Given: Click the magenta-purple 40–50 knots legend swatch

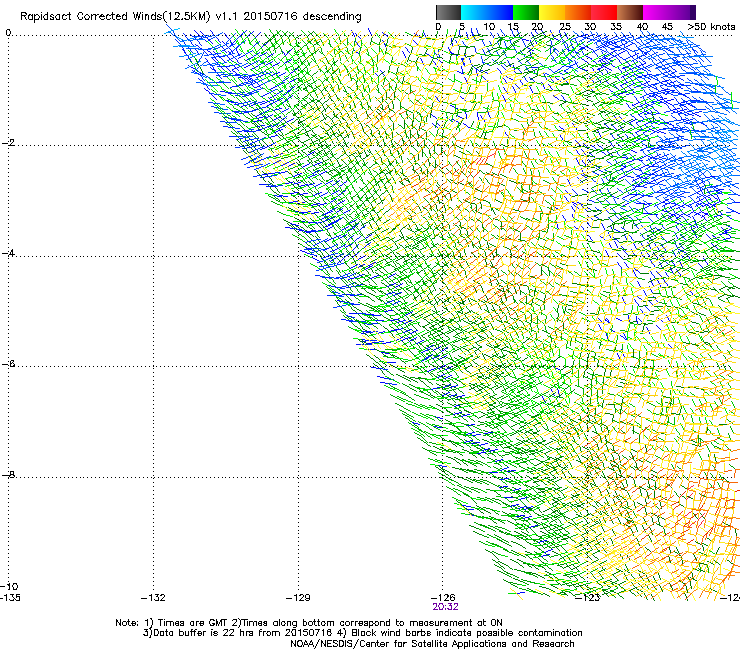Looking at the screenshot, I should coord(669,12).
